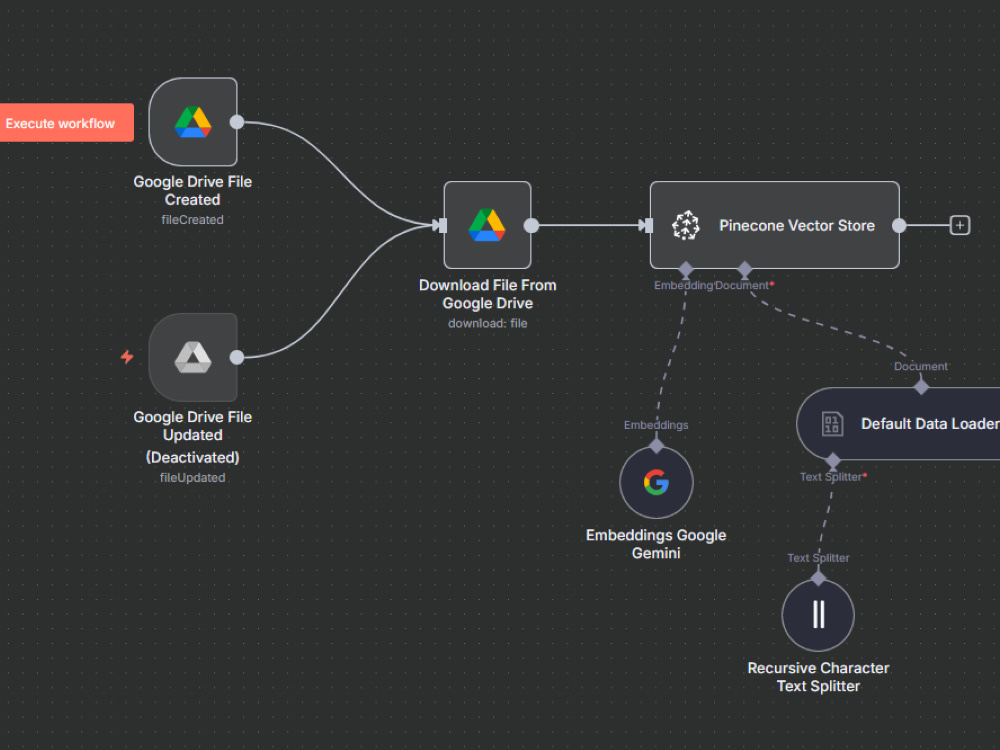Click the red lightning bolt trigger icon
Viewport: 1000px width, 750px height.
[x=127, y=357]
